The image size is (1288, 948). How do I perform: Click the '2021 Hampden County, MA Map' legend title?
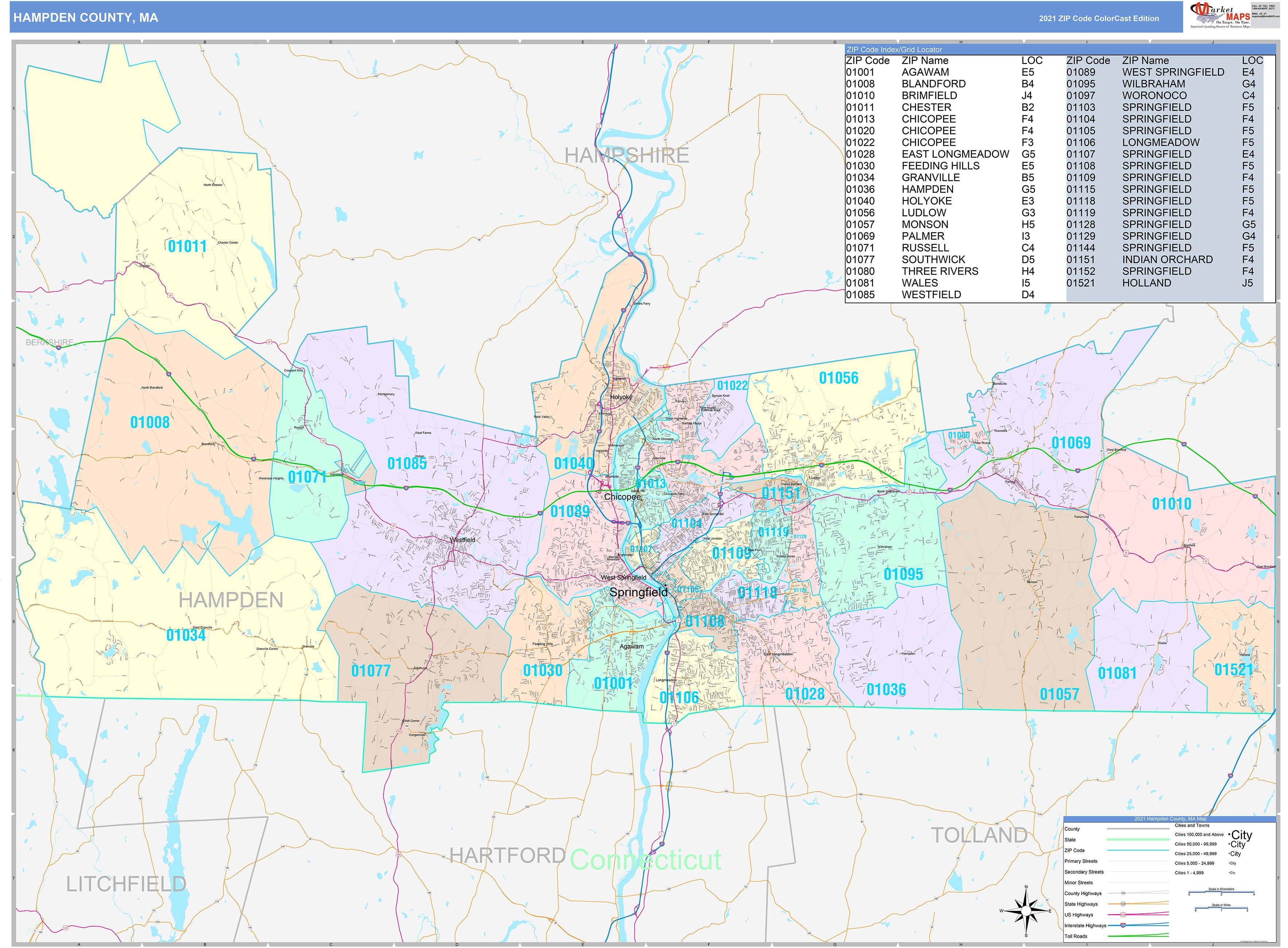[1170, 819]
